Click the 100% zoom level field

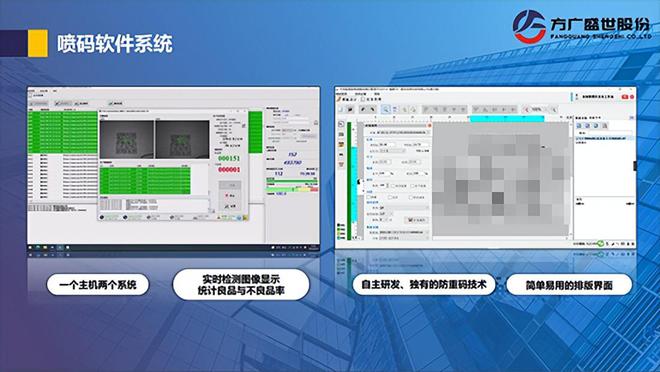pyautogui.click(x=536, y=109)
